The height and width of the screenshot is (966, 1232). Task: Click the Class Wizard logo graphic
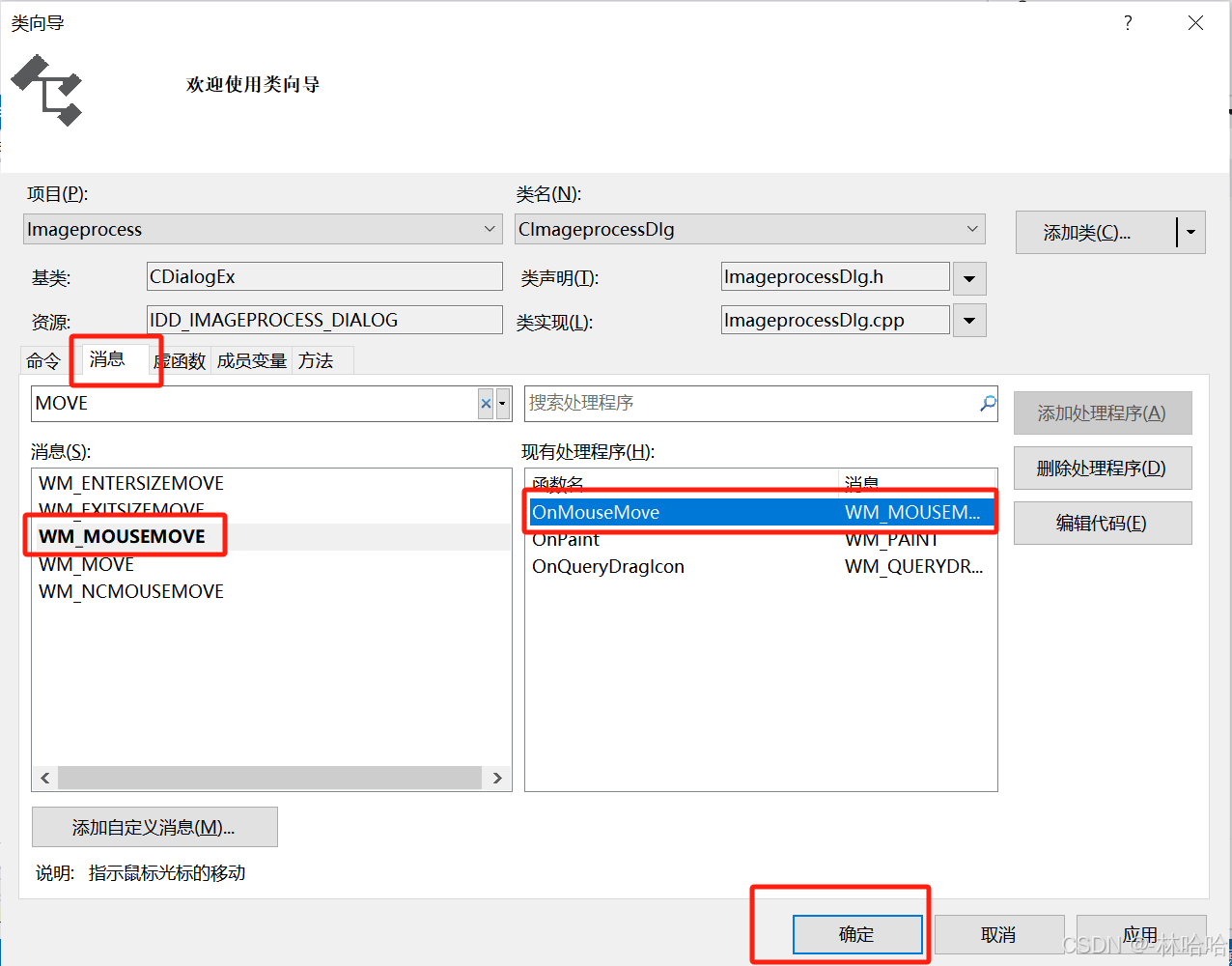coord(45,90)
